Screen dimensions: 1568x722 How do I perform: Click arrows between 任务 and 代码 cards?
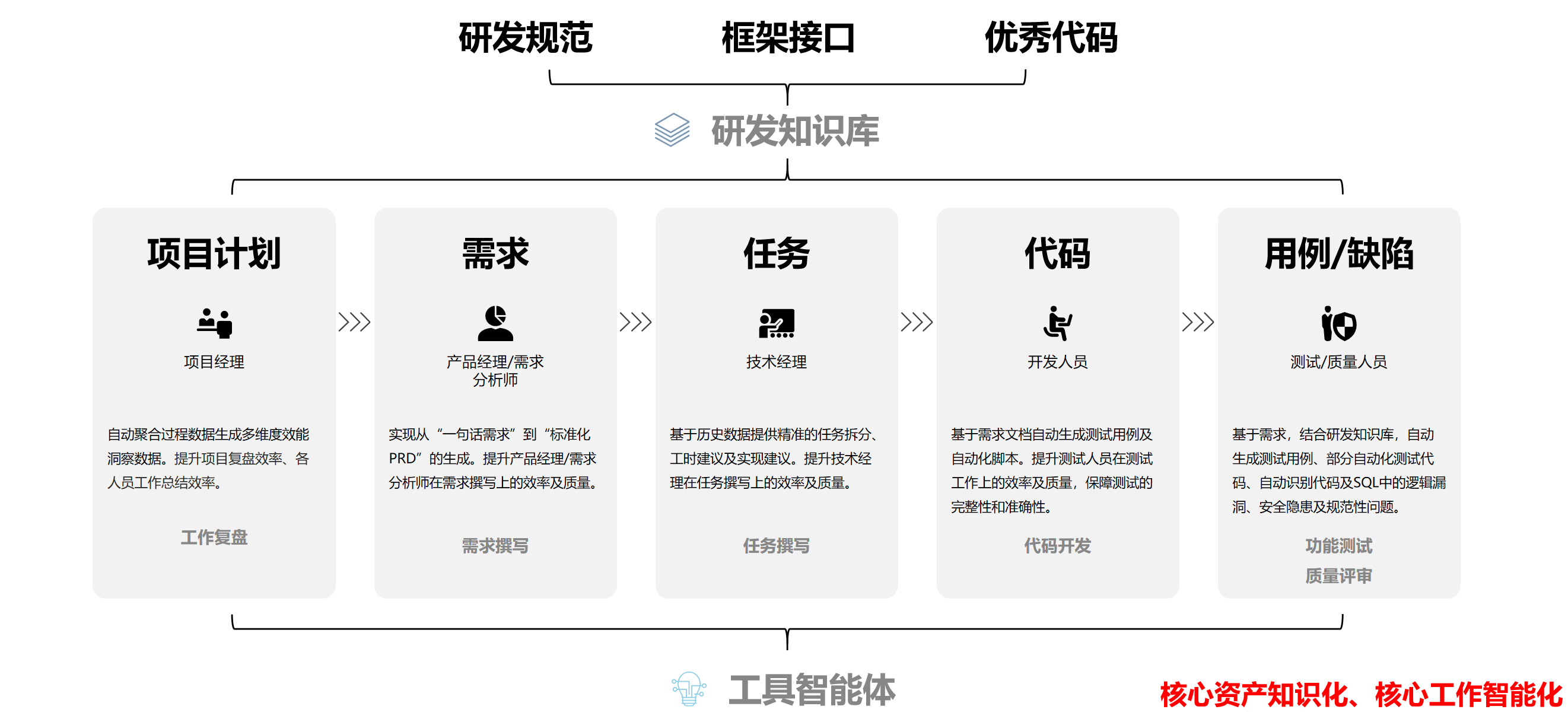(917, 322)
